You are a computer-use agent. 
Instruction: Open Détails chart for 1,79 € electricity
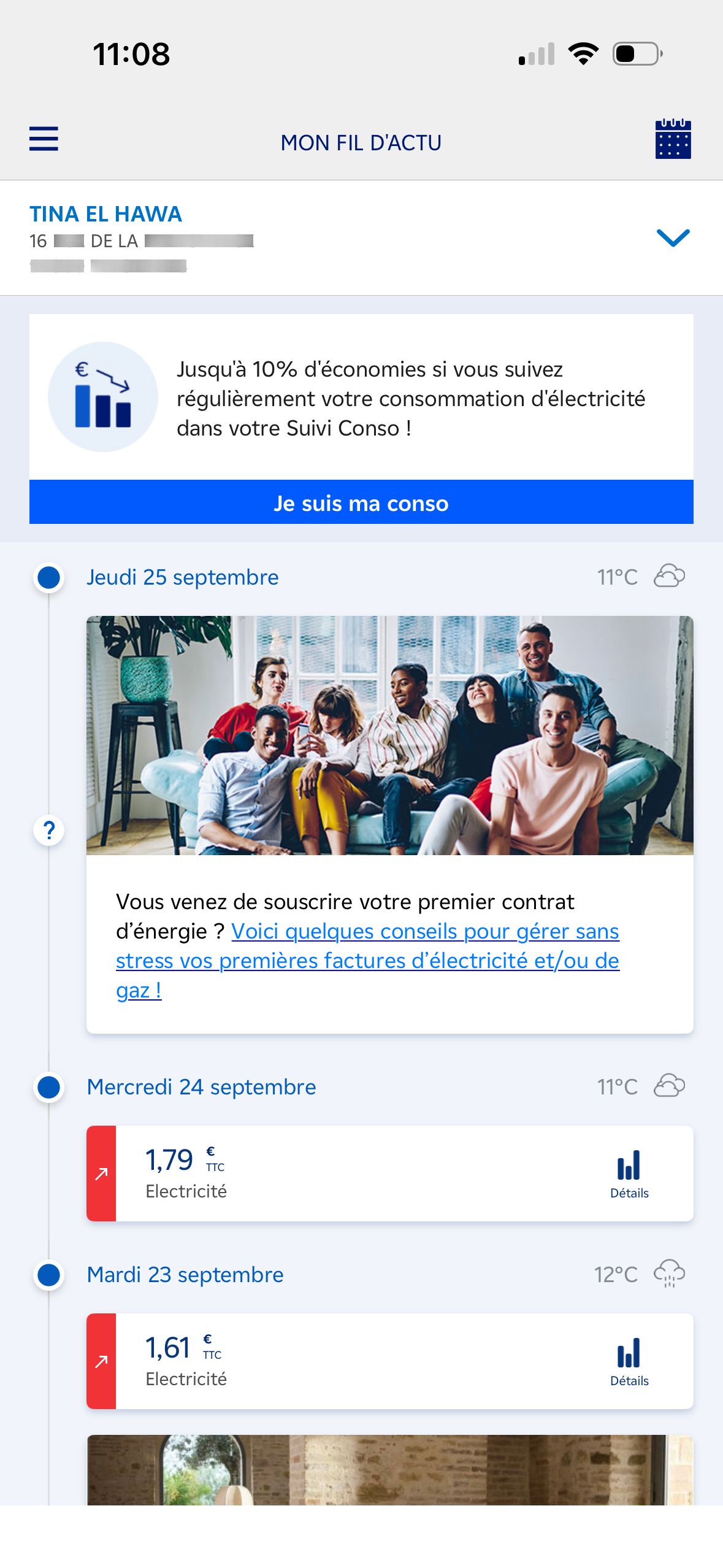coord(629,1174)
